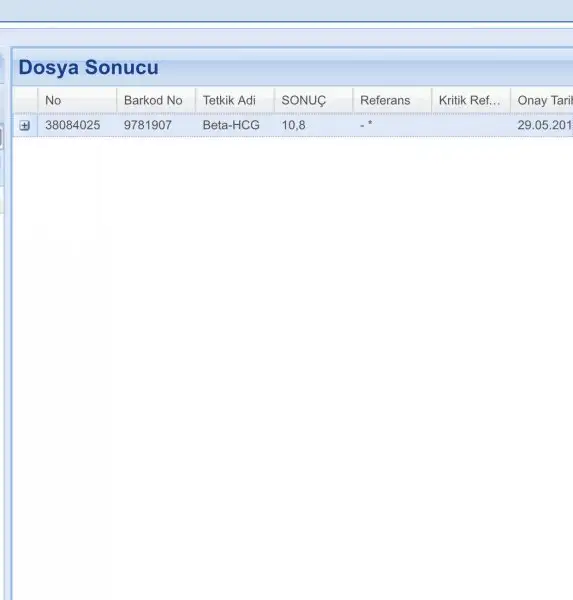This screenshot has height=600, width=573.
Task: Click the Onay Tarih column header
Action: click(542, 100)
